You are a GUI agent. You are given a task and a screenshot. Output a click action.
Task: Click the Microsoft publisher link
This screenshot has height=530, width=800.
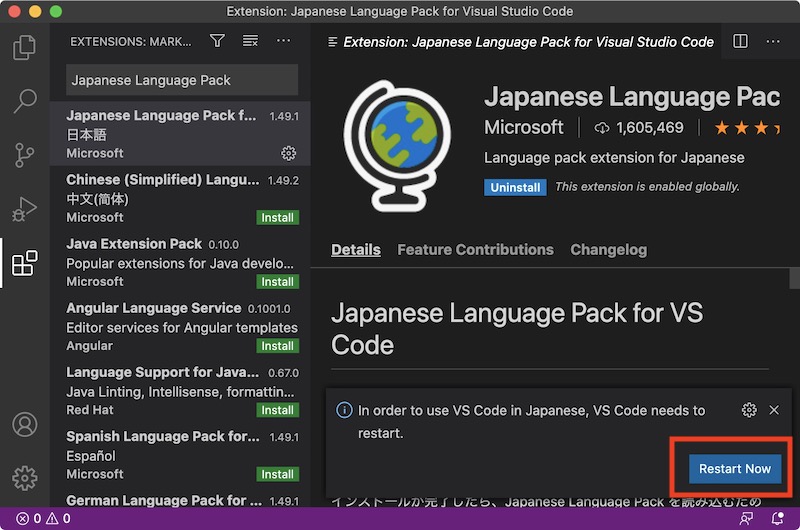[524, 128]
